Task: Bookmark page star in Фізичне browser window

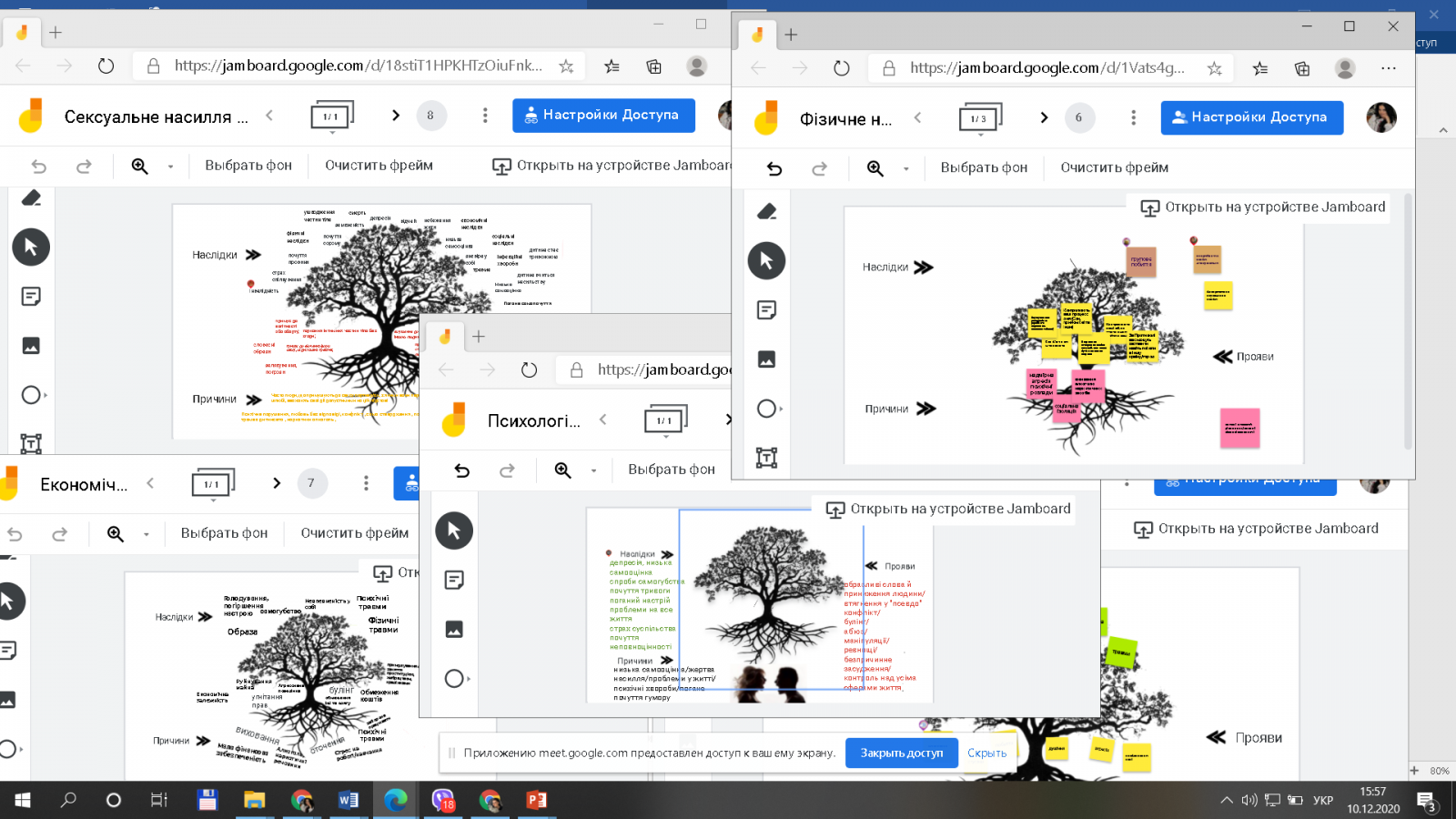Action: click(1214, 68)
